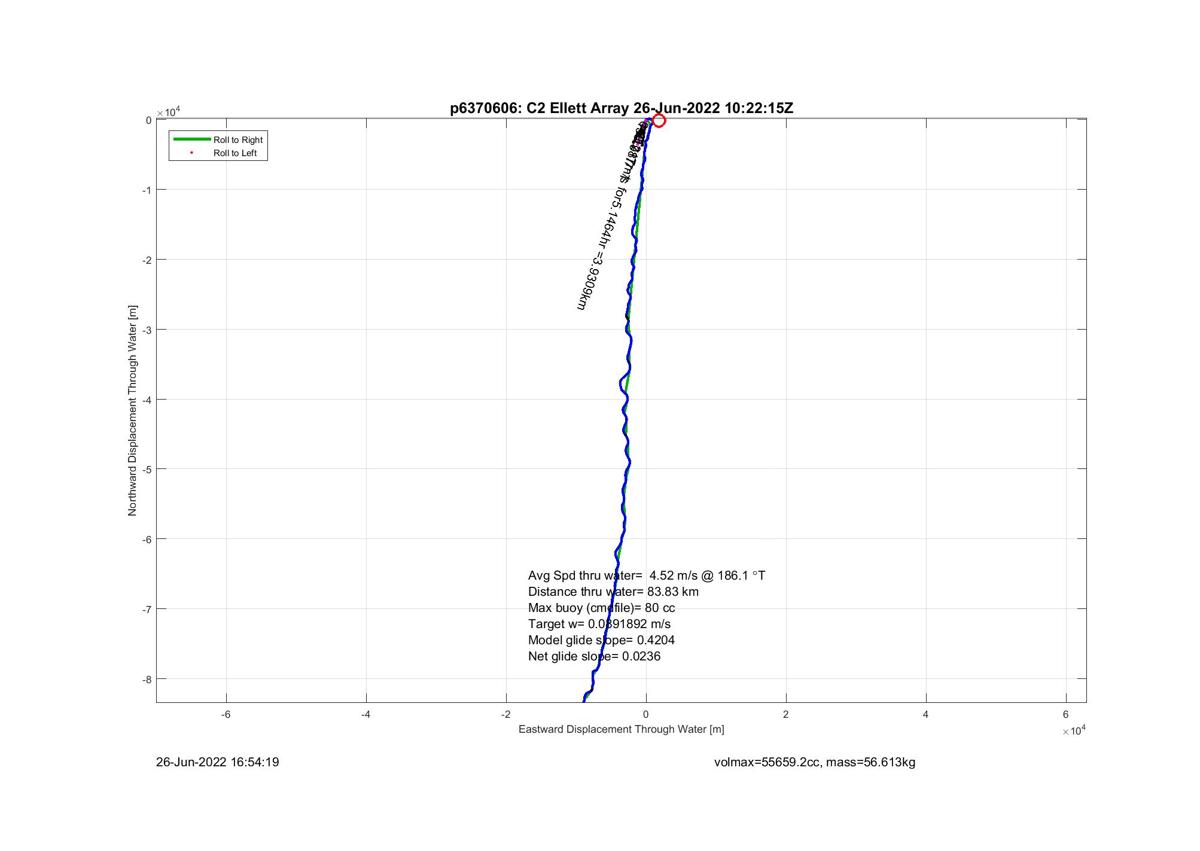Click eastward axis tick label '2'
The height and width of the screenshot is (851, 1200).
coord(785,714)
